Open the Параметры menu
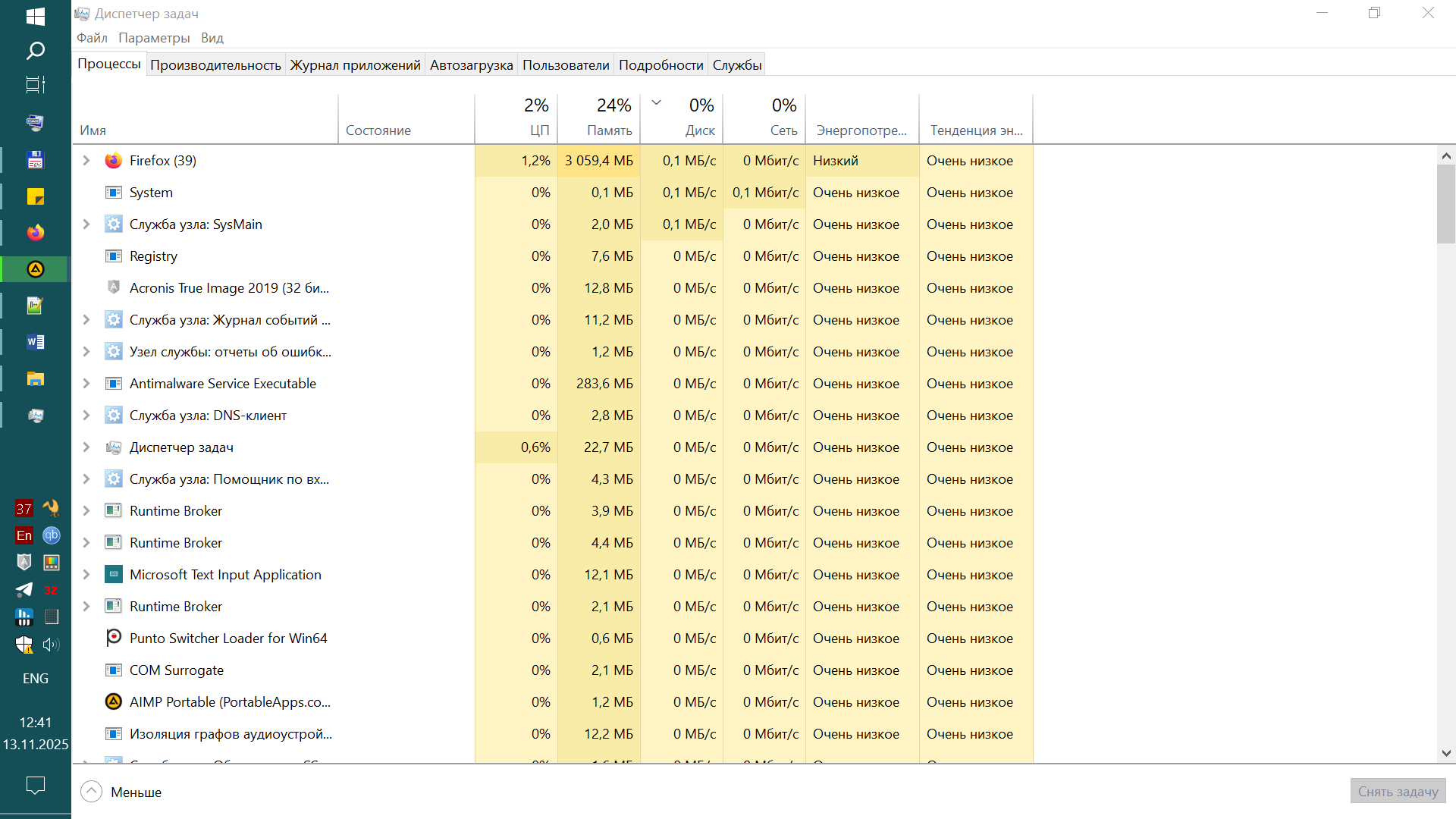 (x=154, y=38)
